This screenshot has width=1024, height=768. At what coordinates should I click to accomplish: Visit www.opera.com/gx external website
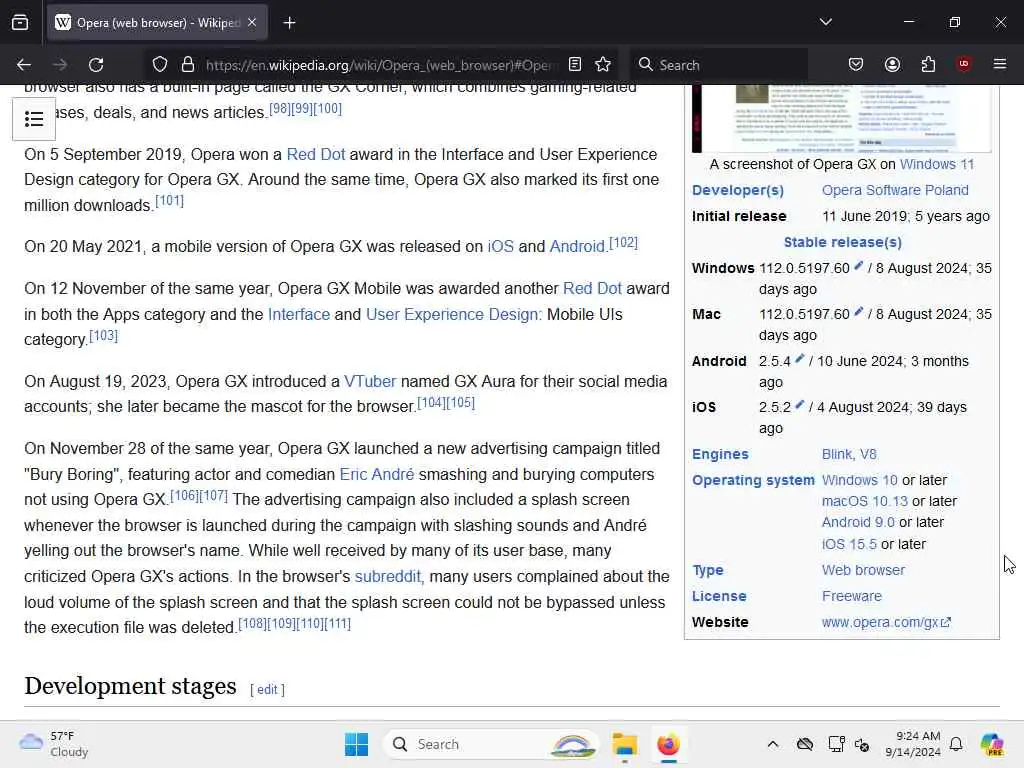click(886, 622)
